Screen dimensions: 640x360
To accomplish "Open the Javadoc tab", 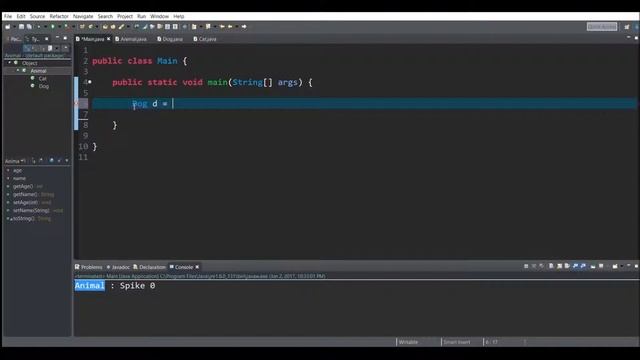I will point(118,267).
